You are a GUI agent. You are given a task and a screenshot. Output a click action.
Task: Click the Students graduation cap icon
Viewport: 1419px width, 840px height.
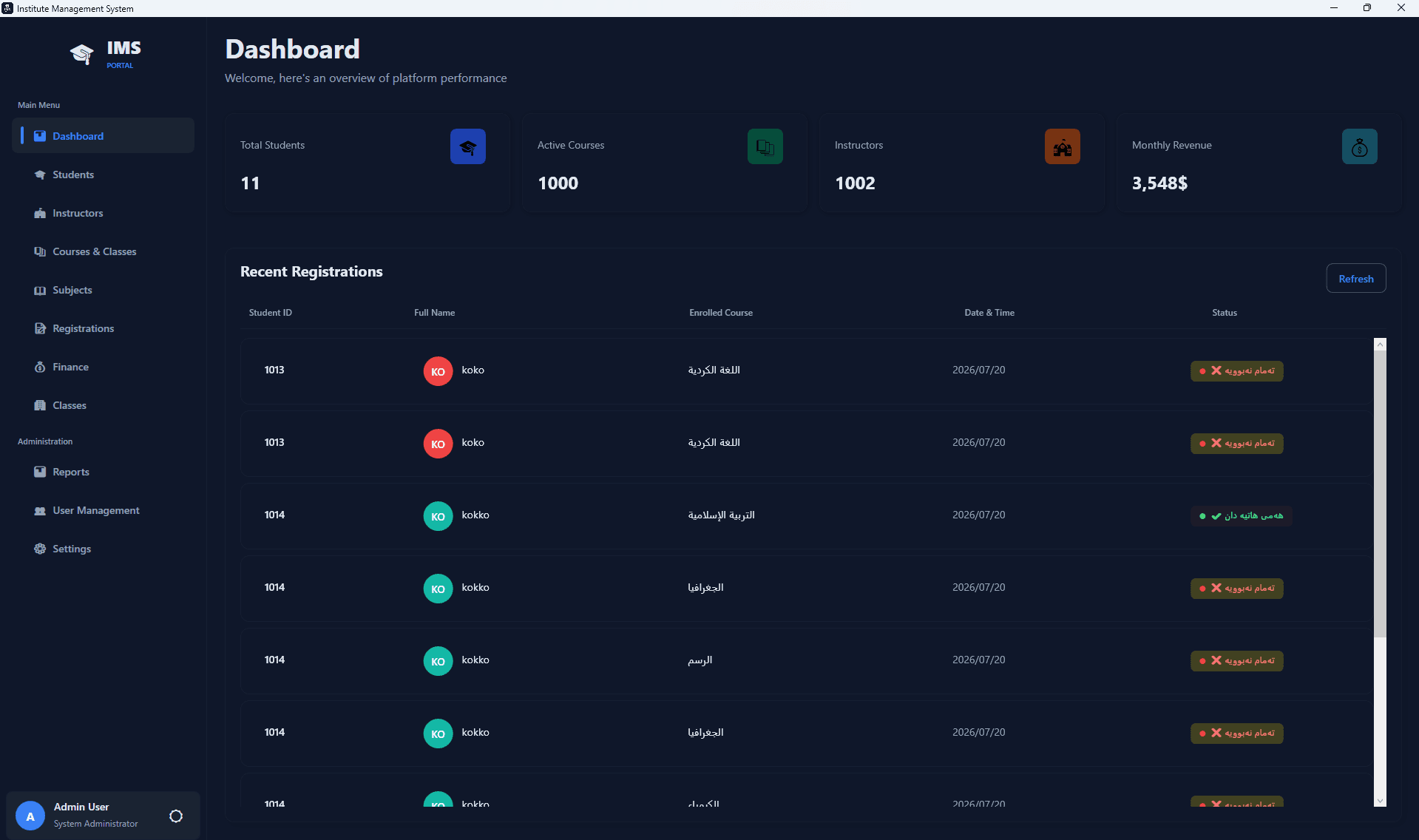[40, 175]
